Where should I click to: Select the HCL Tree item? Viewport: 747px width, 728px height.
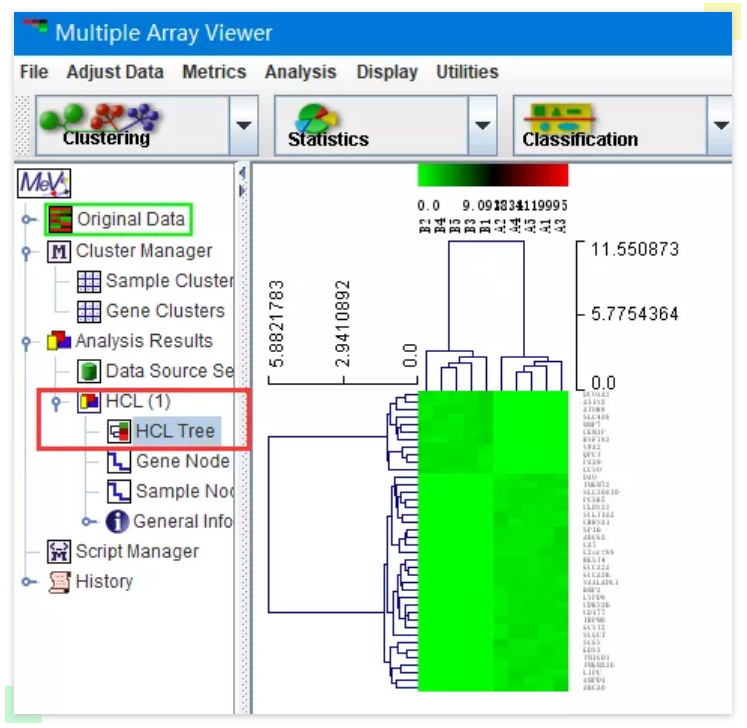point(174,431)
